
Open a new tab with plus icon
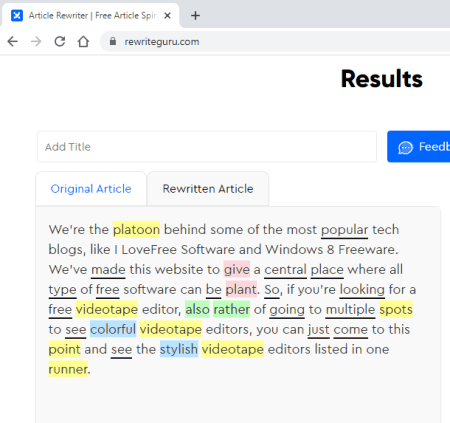pyautogui.click(x=195, y=15)
